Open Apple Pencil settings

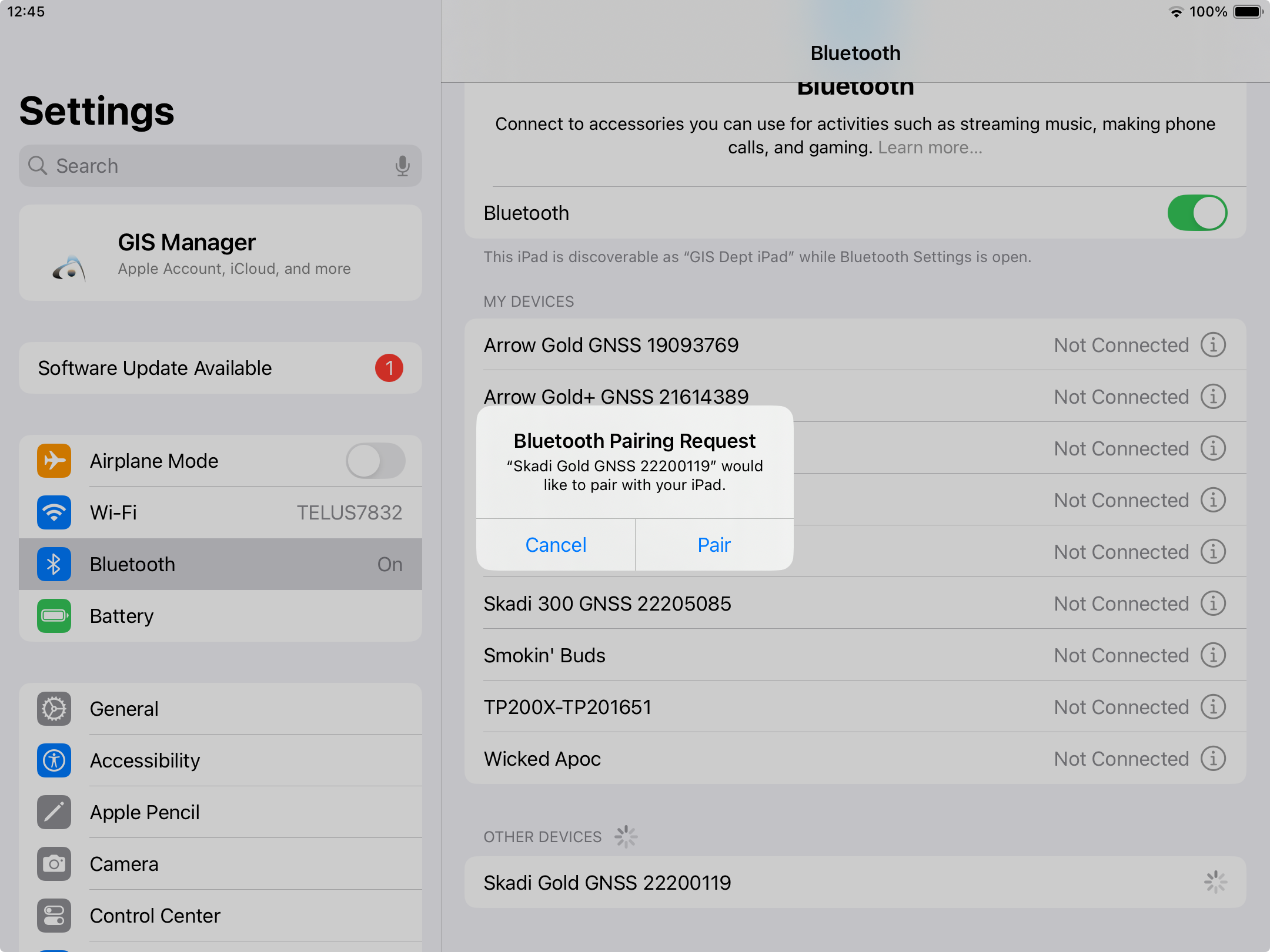tap(220, 812)
